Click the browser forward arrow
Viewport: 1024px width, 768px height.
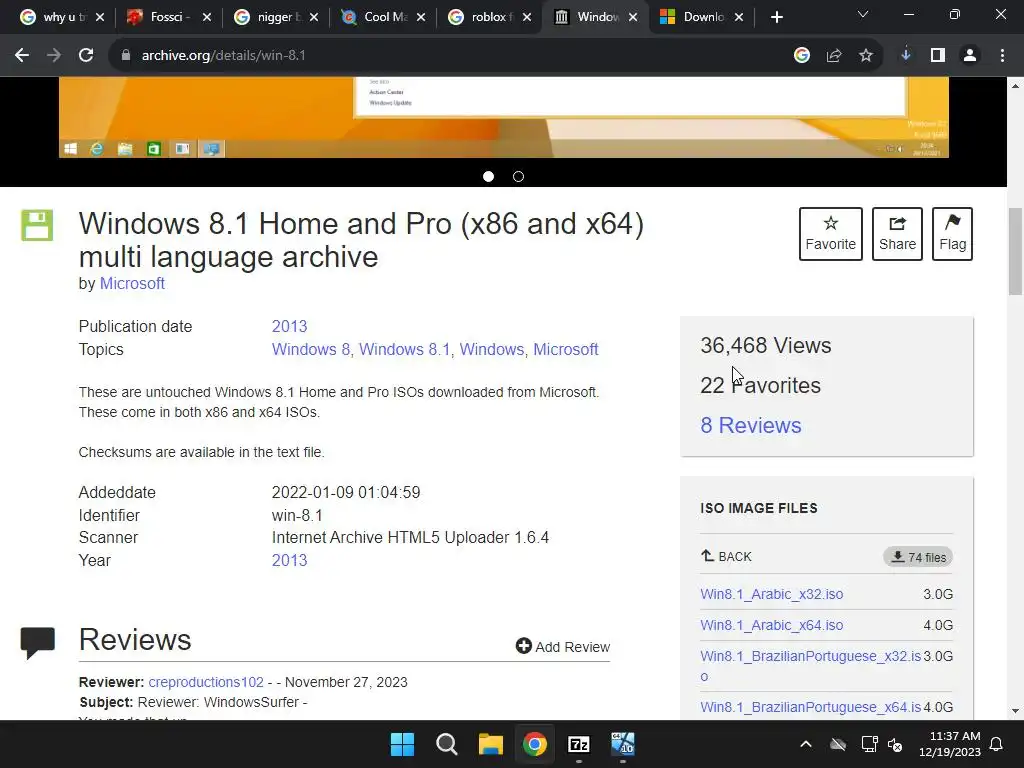pyautogui.click(x=54, y=56)
